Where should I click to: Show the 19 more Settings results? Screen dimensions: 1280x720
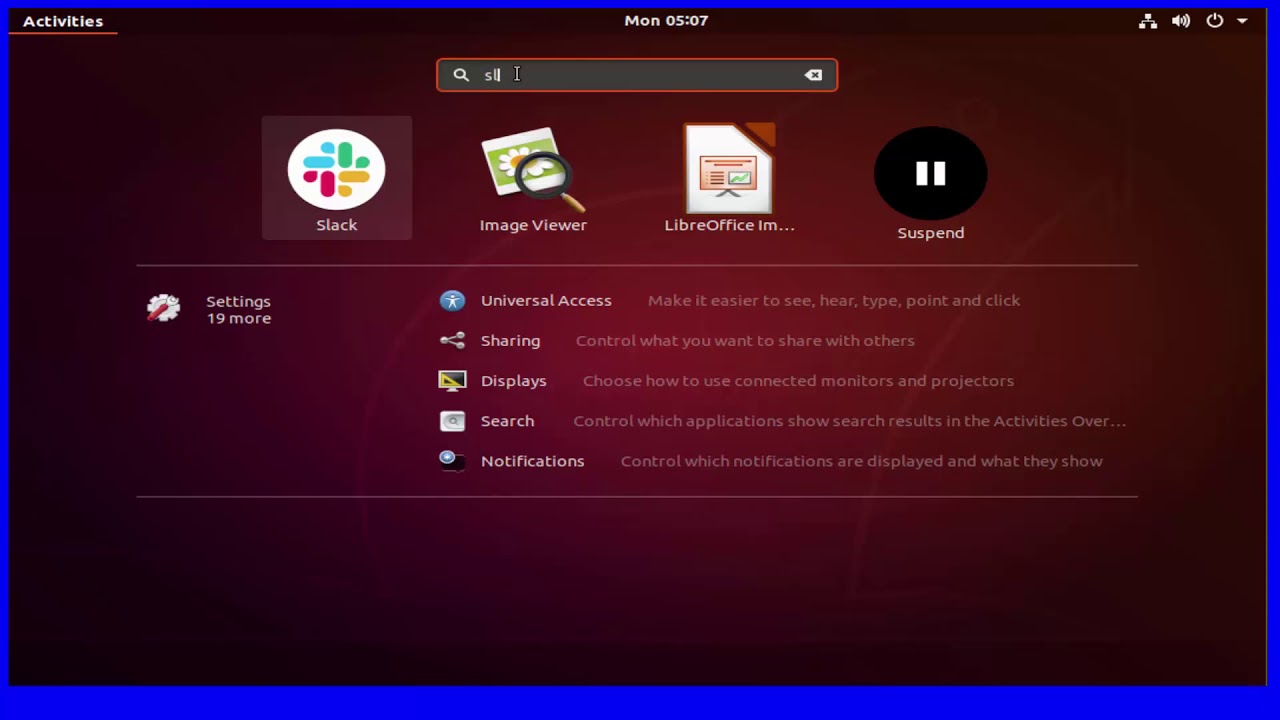point(238,318)
